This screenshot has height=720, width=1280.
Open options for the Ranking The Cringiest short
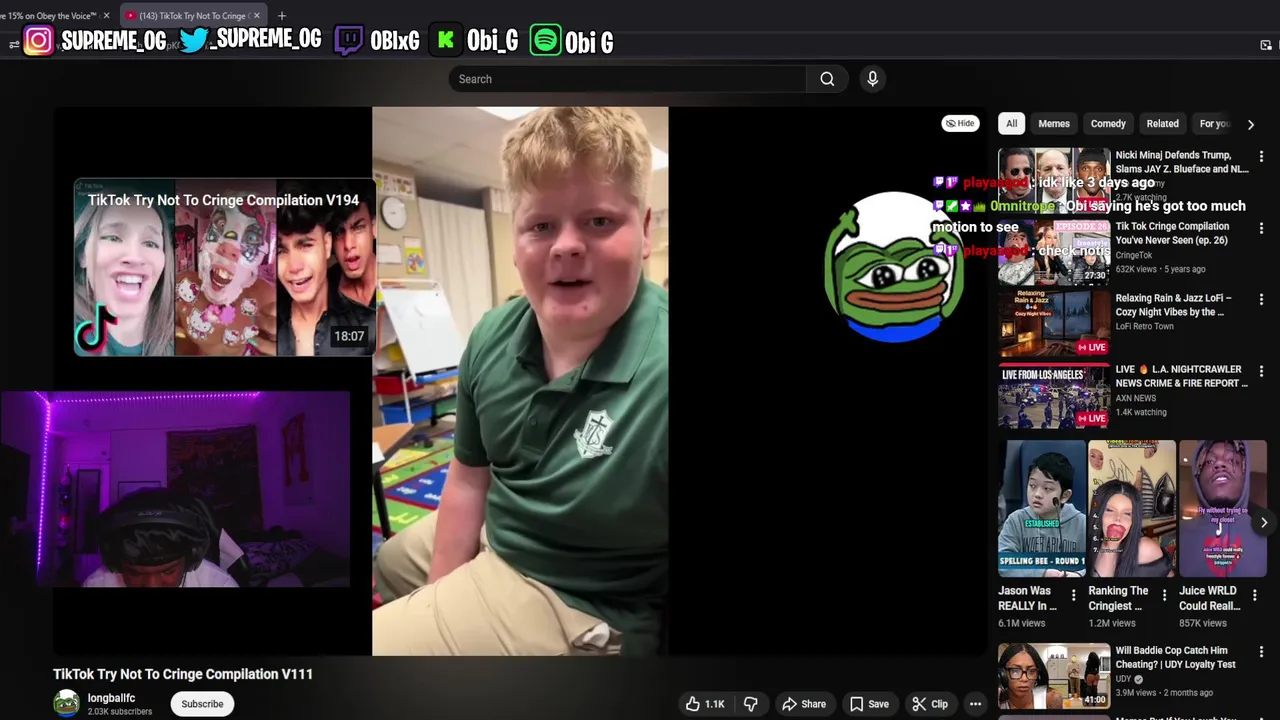(1164, 595)
